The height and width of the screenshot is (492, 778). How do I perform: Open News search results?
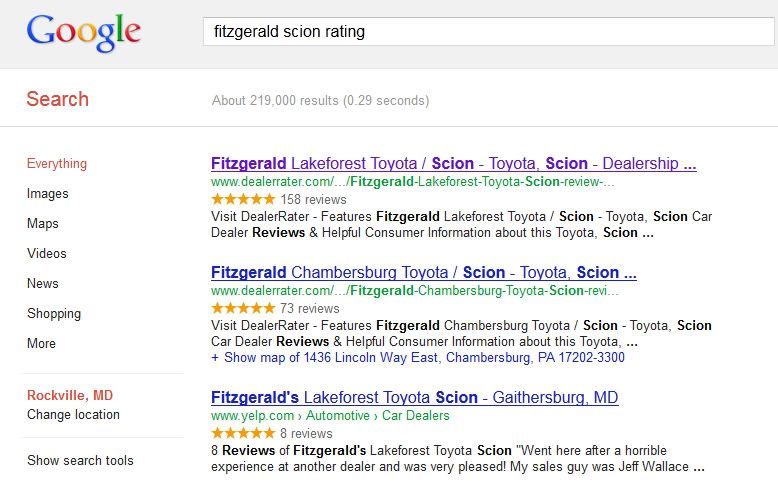(43, 284)
